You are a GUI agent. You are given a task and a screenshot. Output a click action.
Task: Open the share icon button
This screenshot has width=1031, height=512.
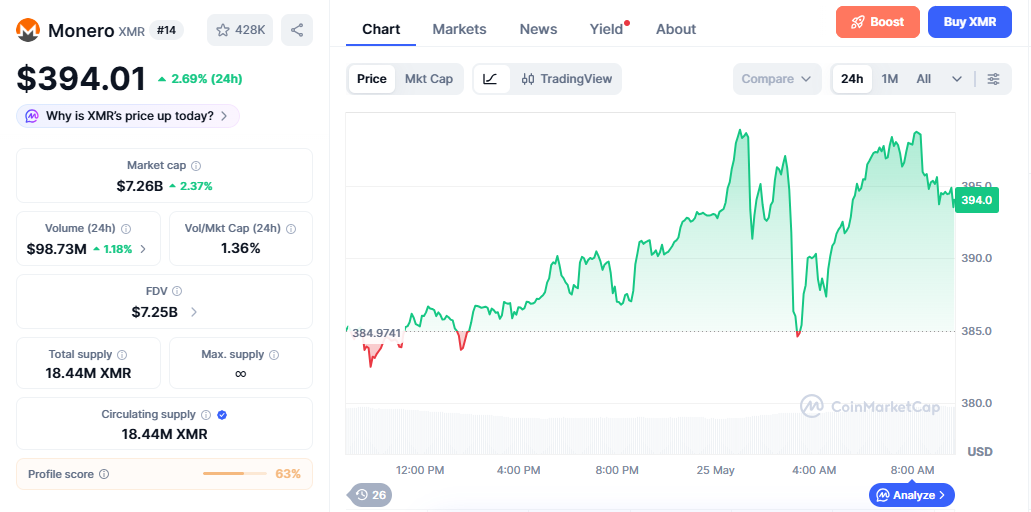click(297, 30)
